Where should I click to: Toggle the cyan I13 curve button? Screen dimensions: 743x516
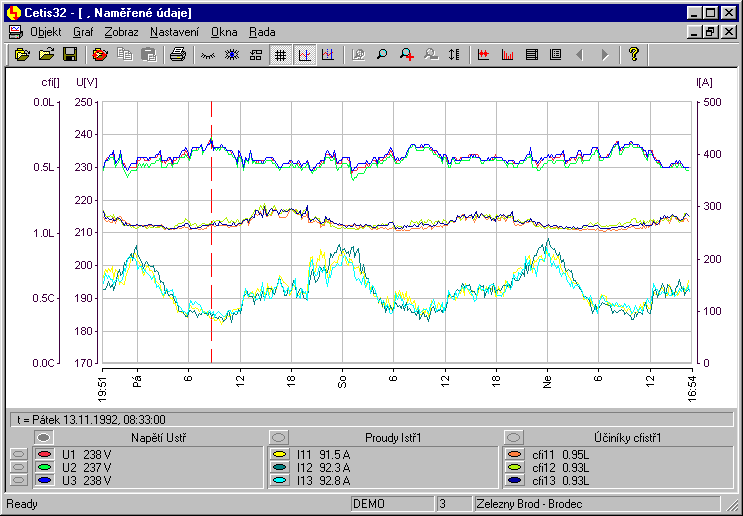click(x=280, y=481)
